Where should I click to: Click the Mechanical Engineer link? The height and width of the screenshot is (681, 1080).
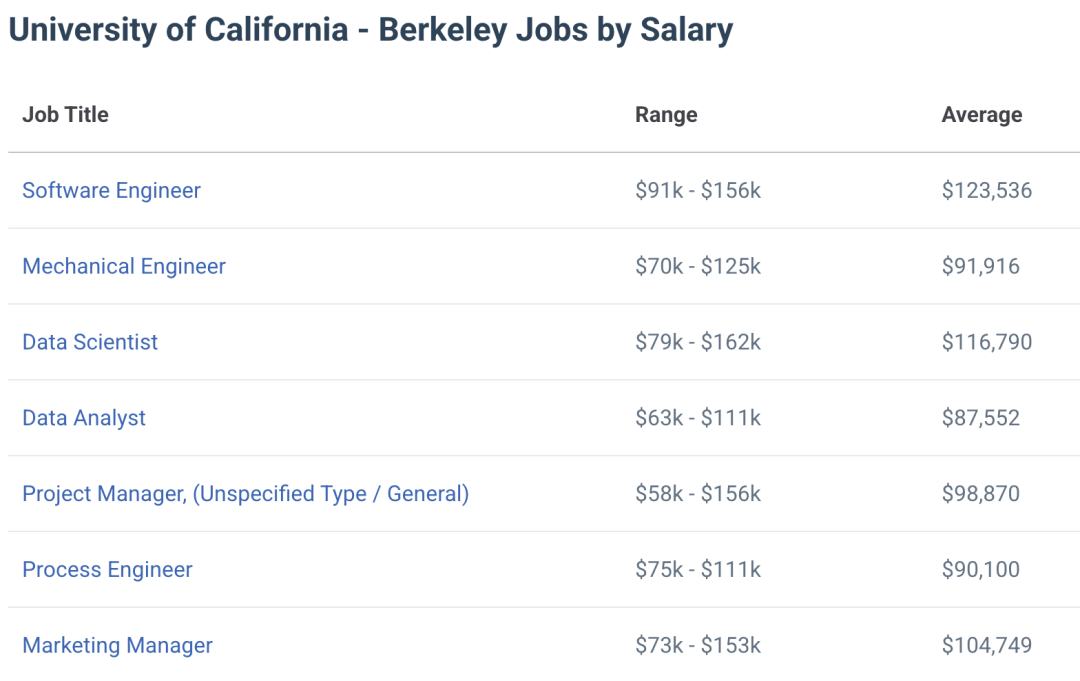coord(124,266)
